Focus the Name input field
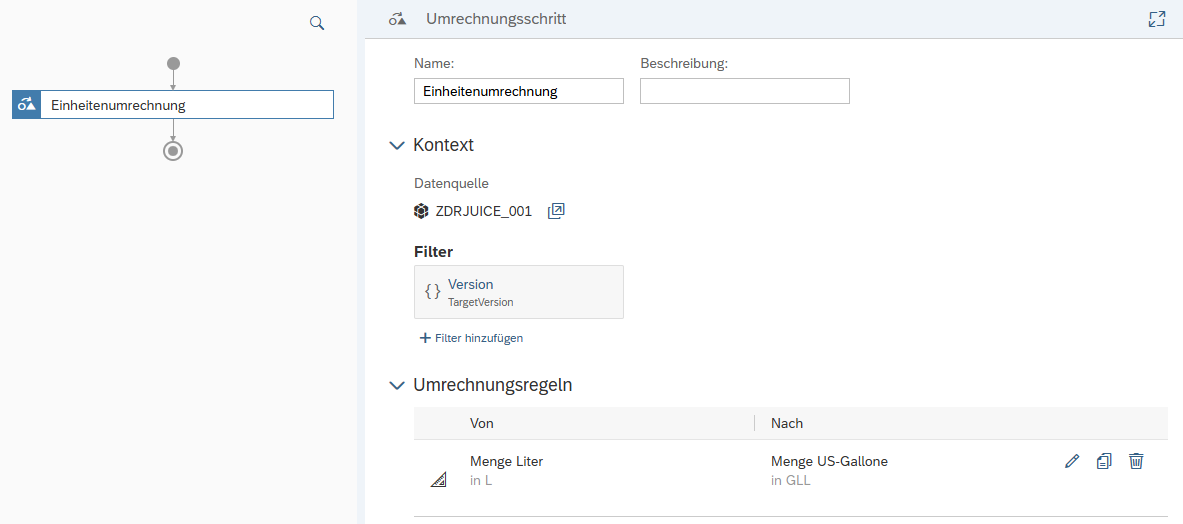Viewport: 1183px width, 524px height. click(x=519, y=91)
